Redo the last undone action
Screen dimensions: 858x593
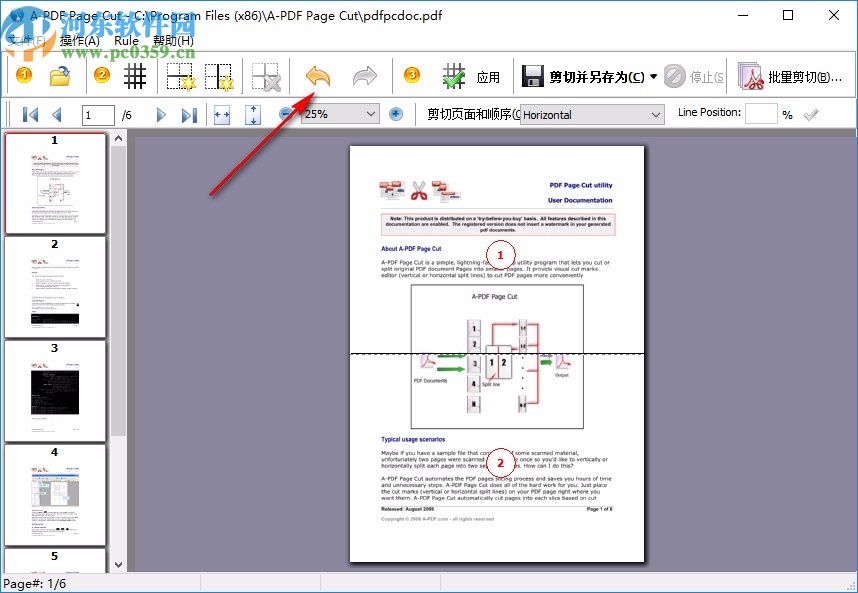click(x=364, y=75)
